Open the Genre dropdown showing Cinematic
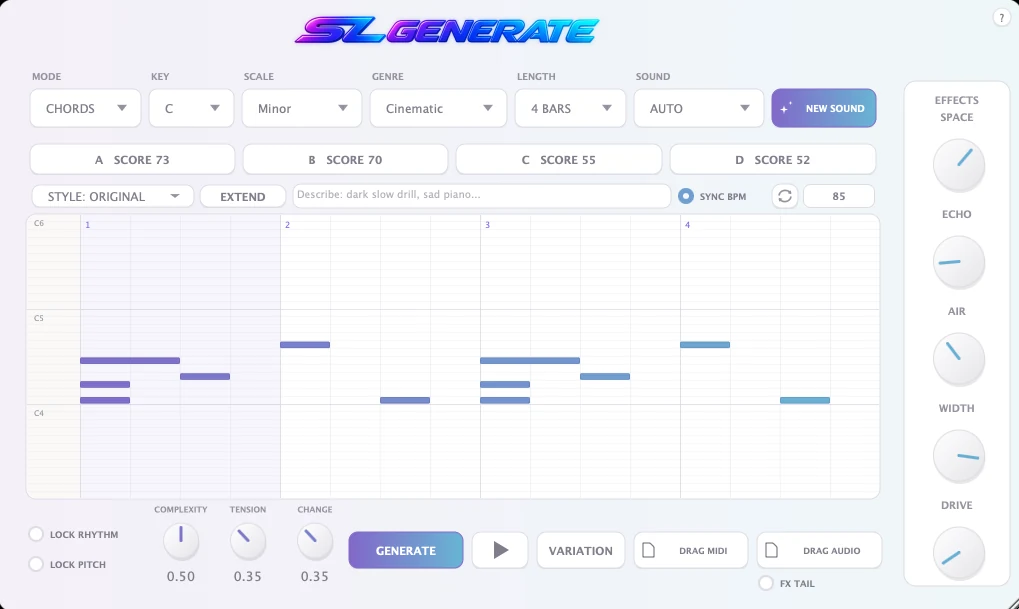Screen dimensions: 1019x609 (x=438, y=108)
